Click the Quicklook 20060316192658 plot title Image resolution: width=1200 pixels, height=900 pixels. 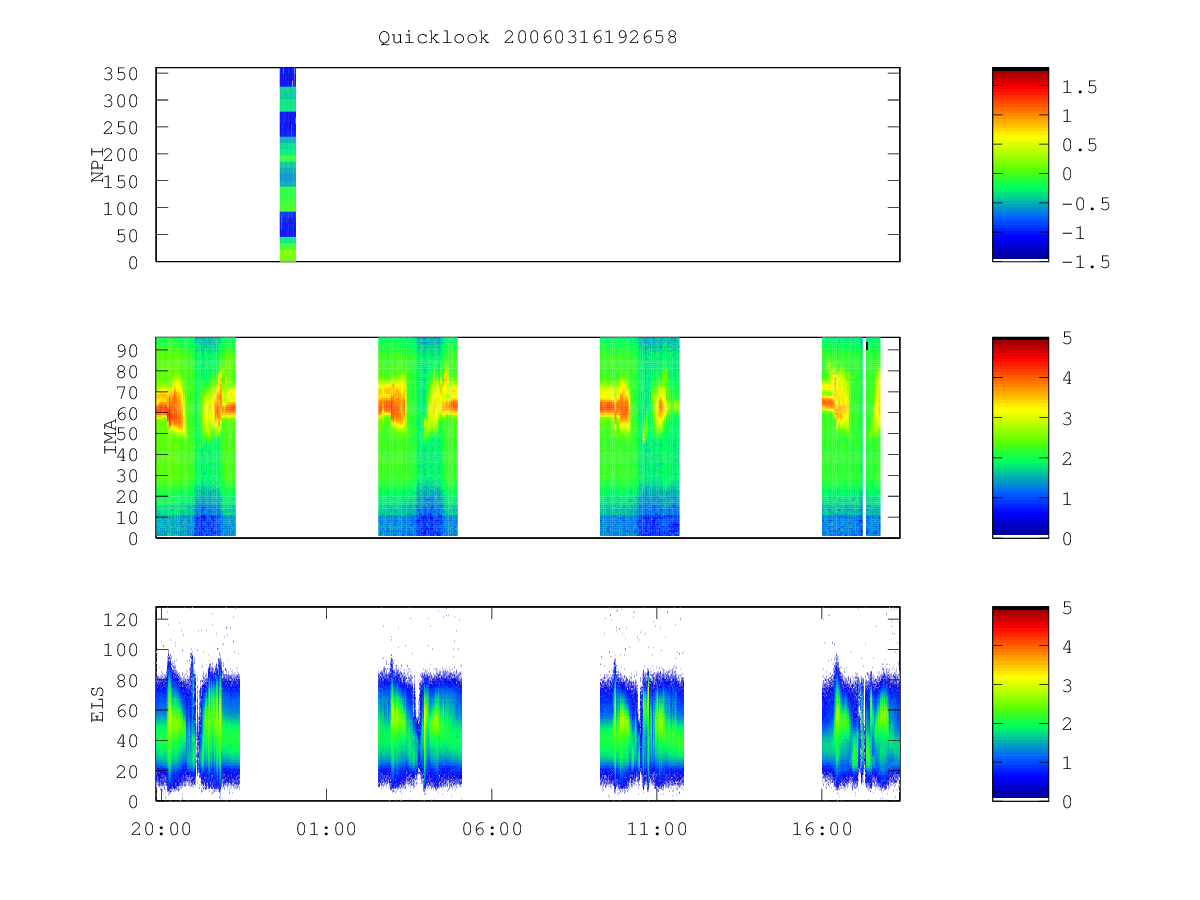[527, 37]
